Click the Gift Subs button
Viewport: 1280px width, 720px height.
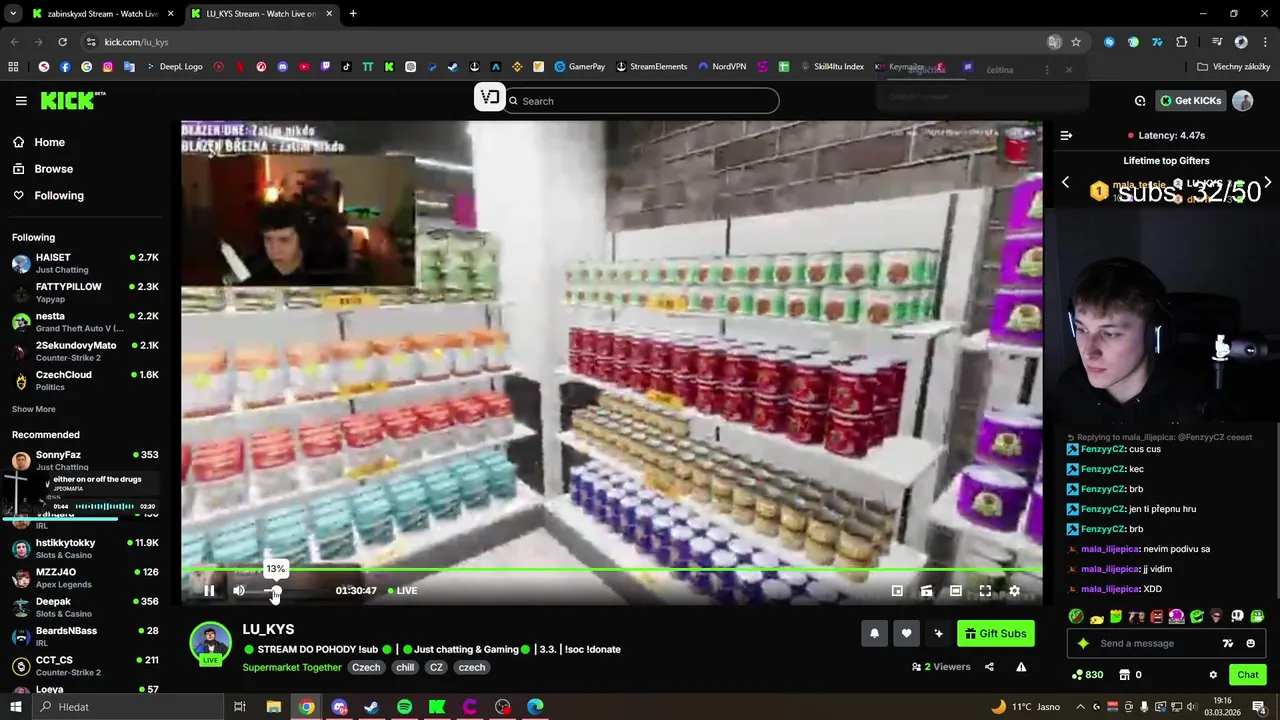coord(996,633)
